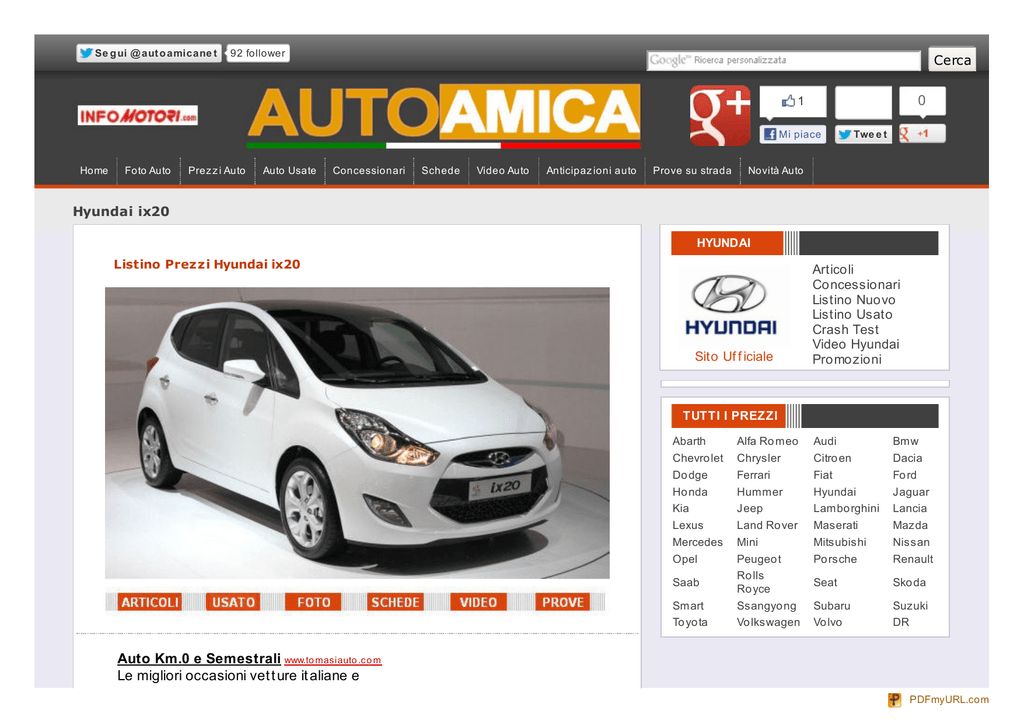Screen dimensions: 1024x724
Task: Select Hyundai in the price list
Action: 835,492
